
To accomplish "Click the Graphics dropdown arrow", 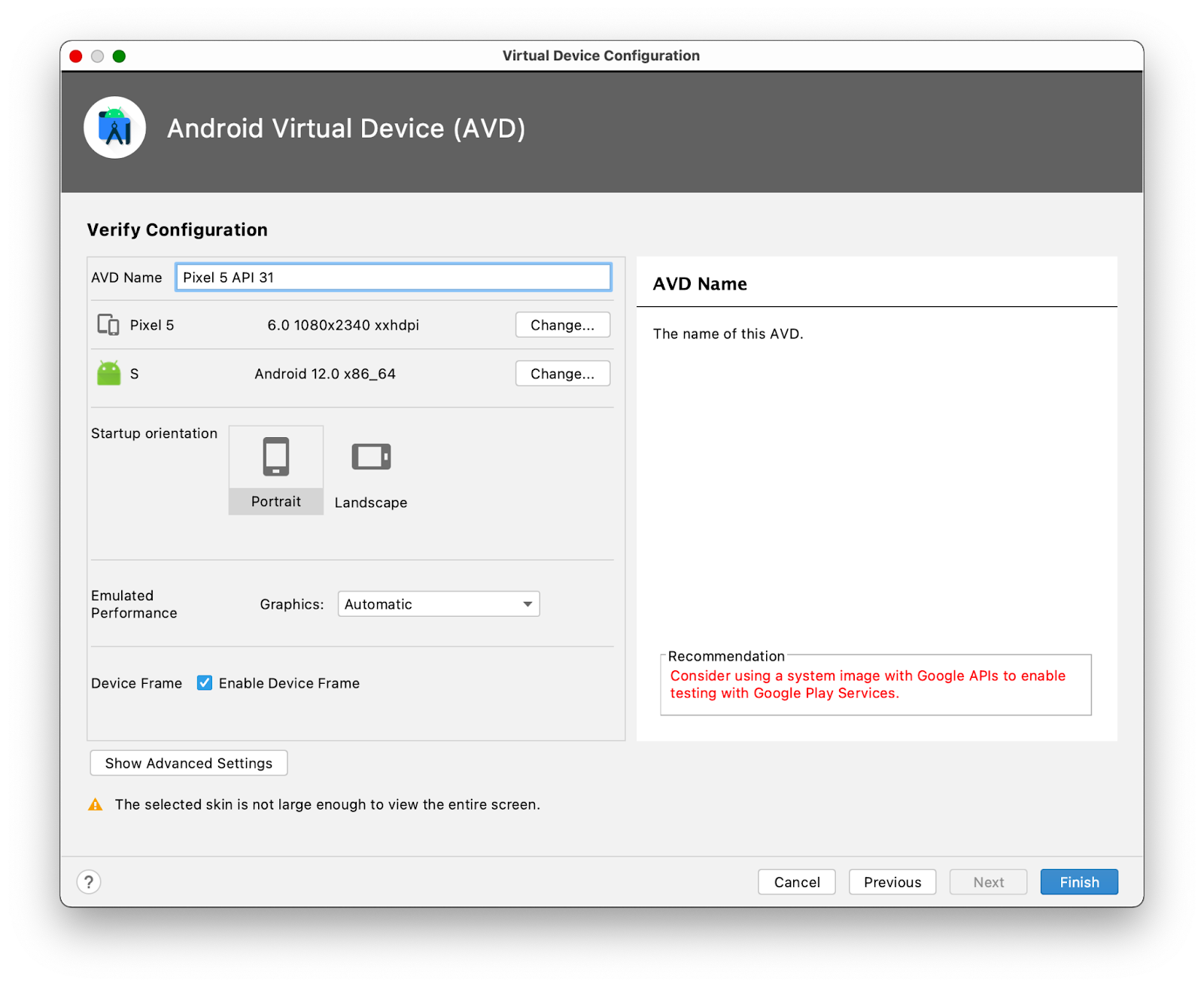I will tap(528, 604).
